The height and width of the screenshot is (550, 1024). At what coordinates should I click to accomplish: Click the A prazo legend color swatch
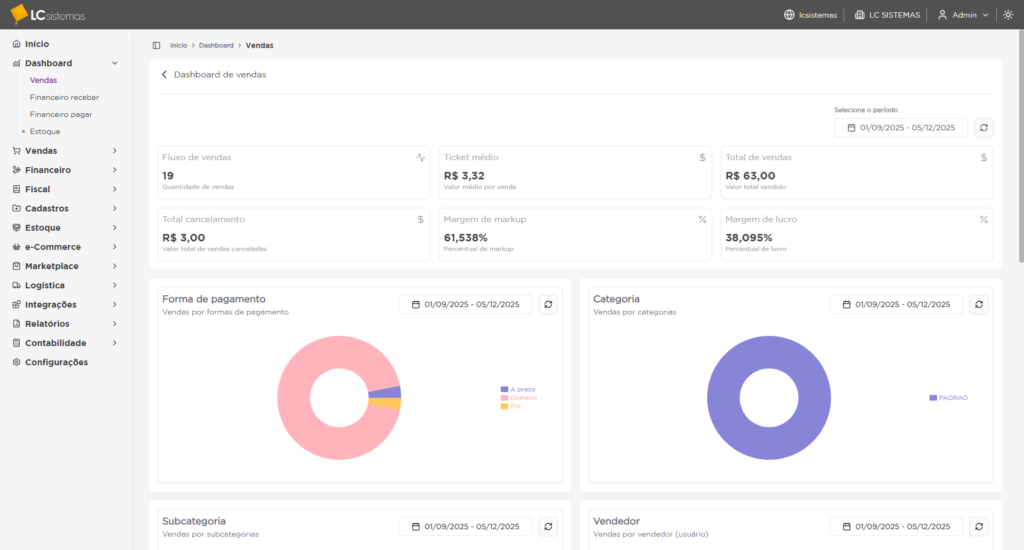[x=504, y=389]
